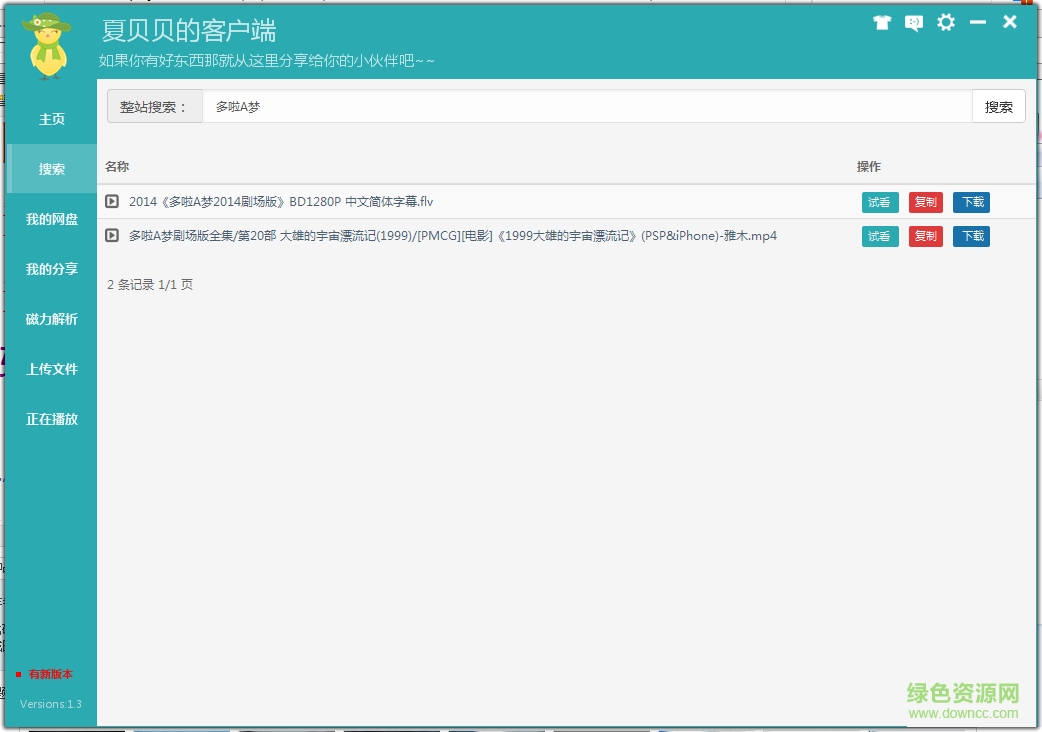Open 我的分享 from the sidebar

click(51, 269)
